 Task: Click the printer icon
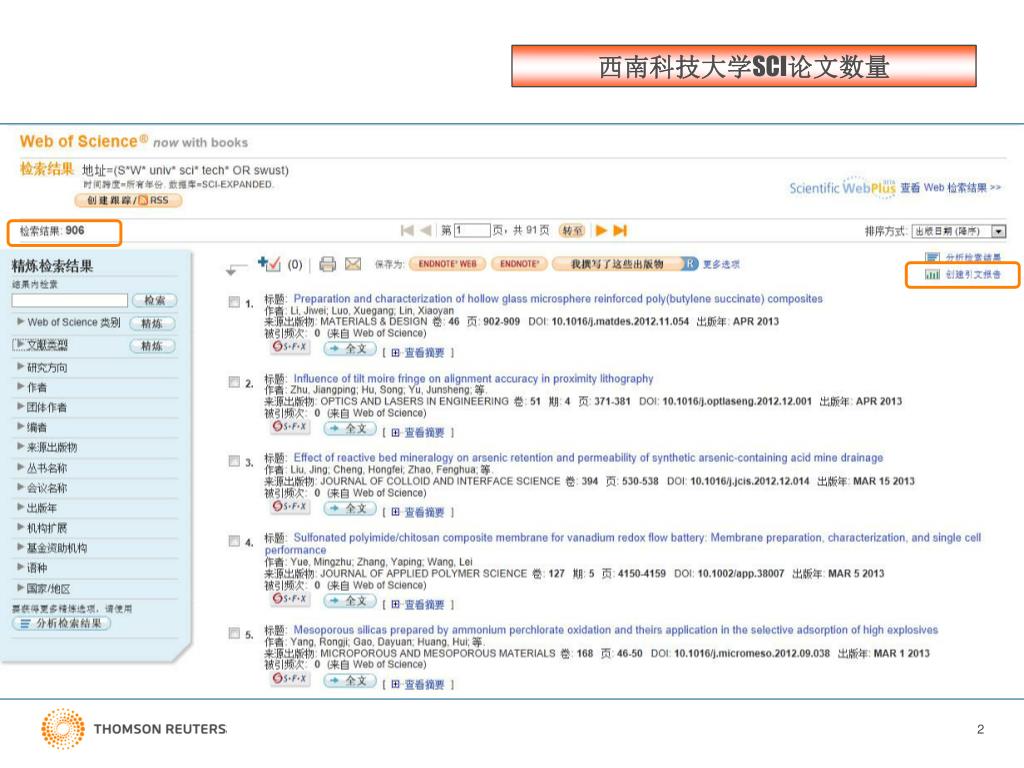point(327,264)
